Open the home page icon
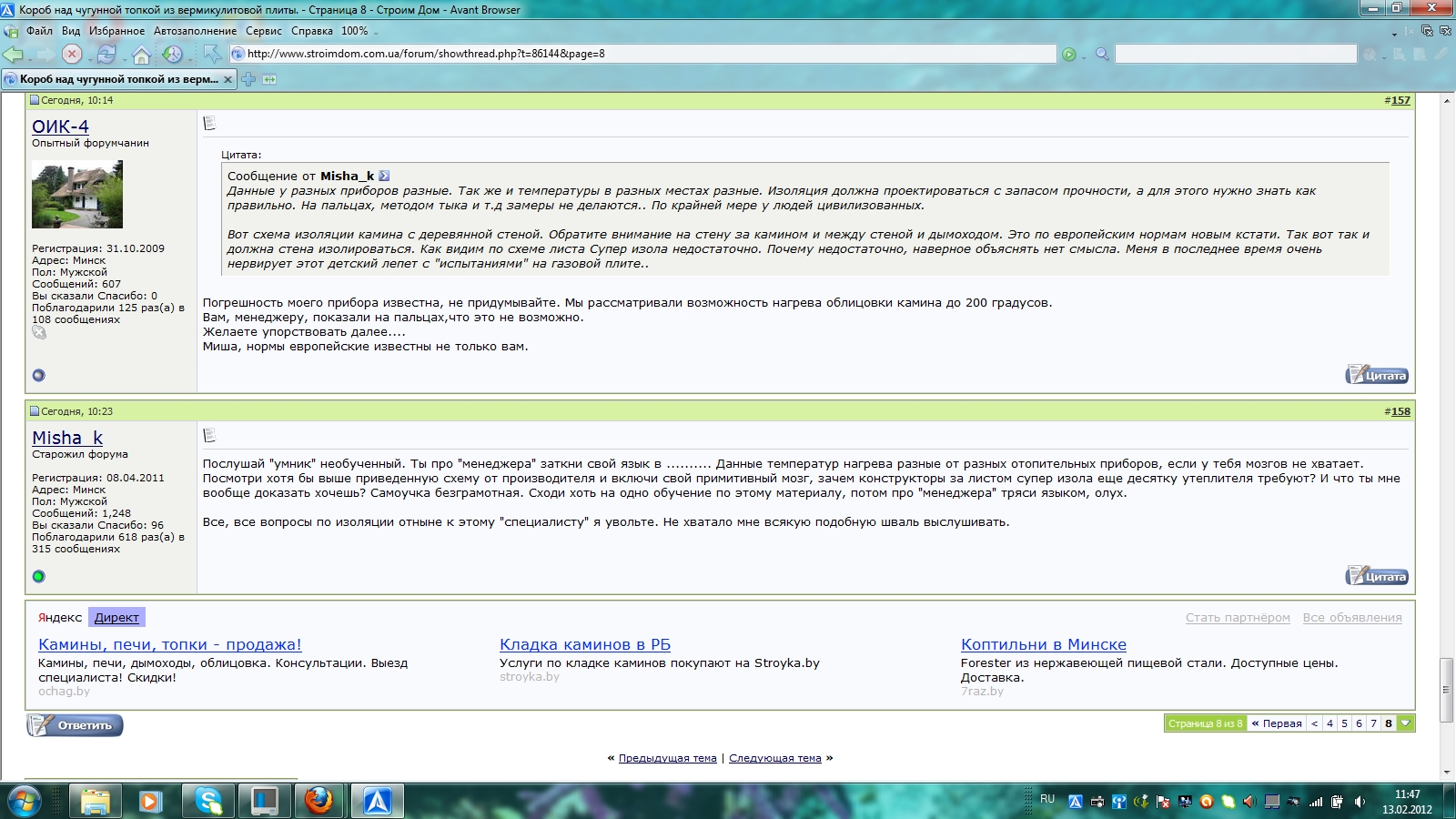 pos(141,55)
